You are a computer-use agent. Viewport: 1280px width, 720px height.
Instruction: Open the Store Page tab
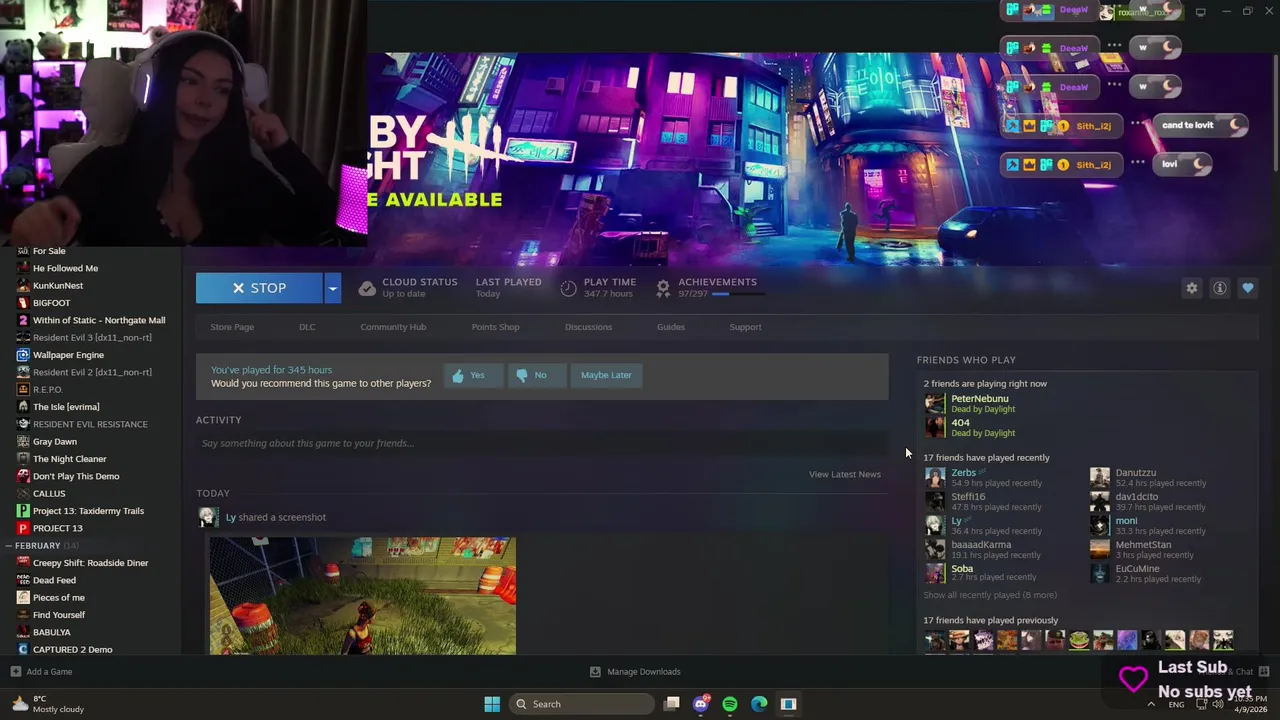coord(232,327)
